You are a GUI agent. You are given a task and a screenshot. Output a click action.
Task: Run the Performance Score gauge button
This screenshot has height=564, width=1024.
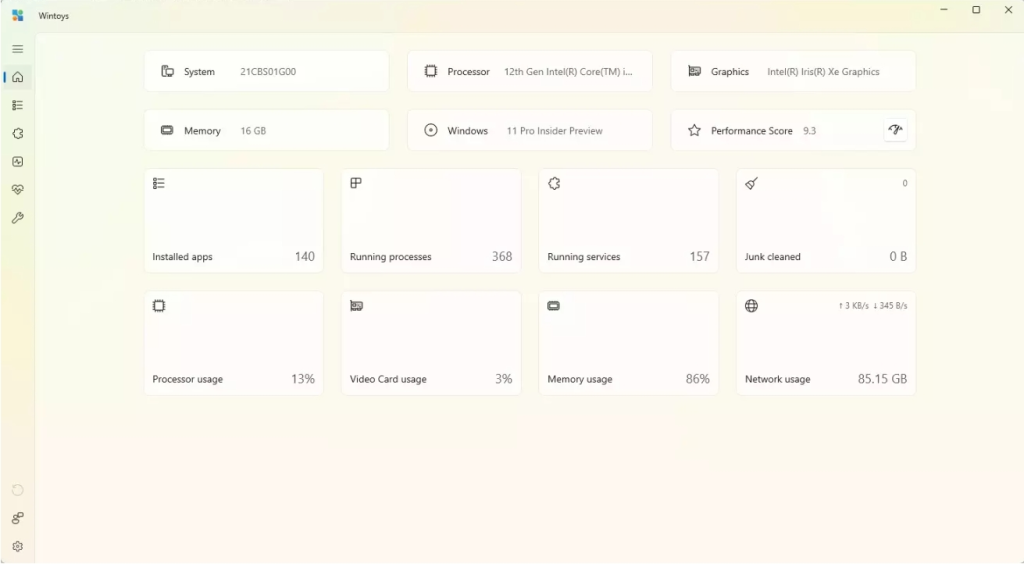895,130
